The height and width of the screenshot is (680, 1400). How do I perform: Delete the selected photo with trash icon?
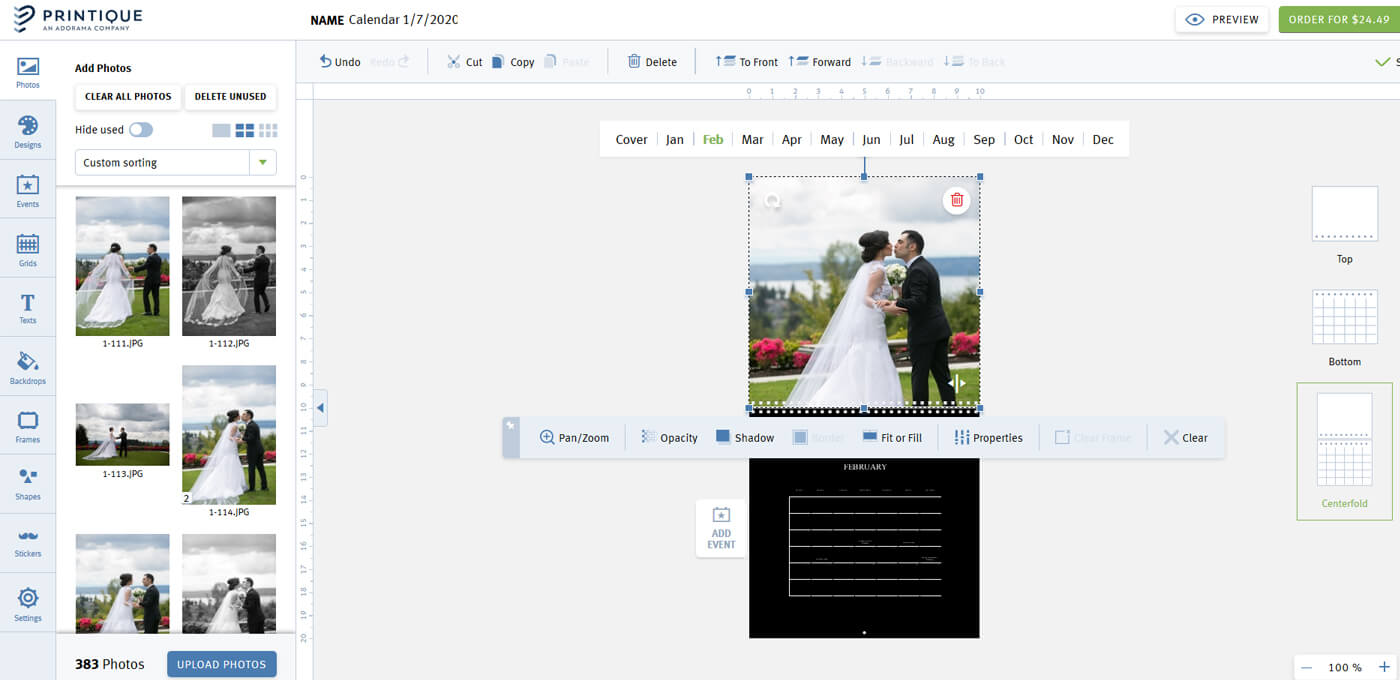point(956,199)
